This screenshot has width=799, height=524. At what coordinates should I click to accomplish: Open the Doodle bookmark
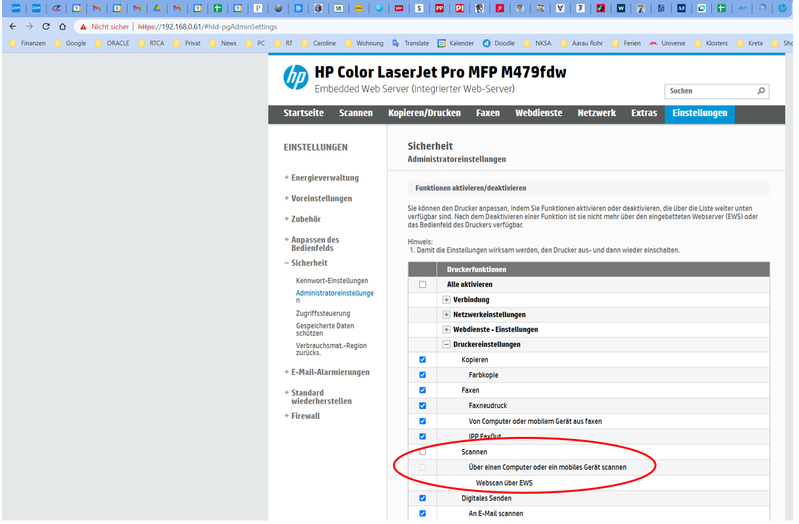(x=499, y=43)
